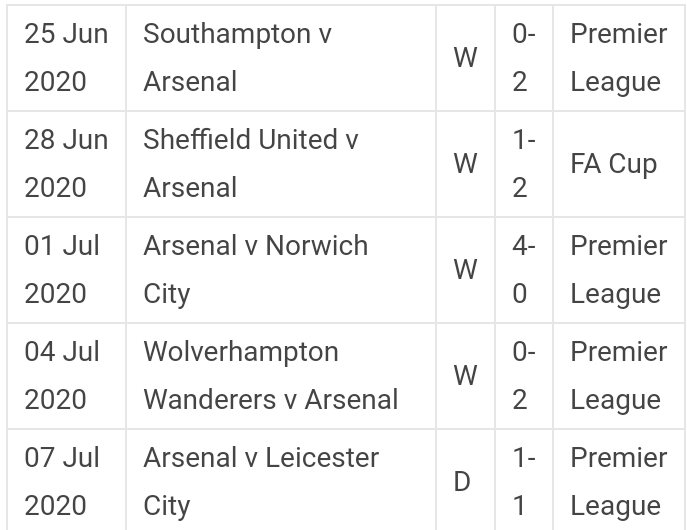The image size is (687, 530).
Task: Click the 01 Jul 2020 date cell
Action: tap(62, 270)
